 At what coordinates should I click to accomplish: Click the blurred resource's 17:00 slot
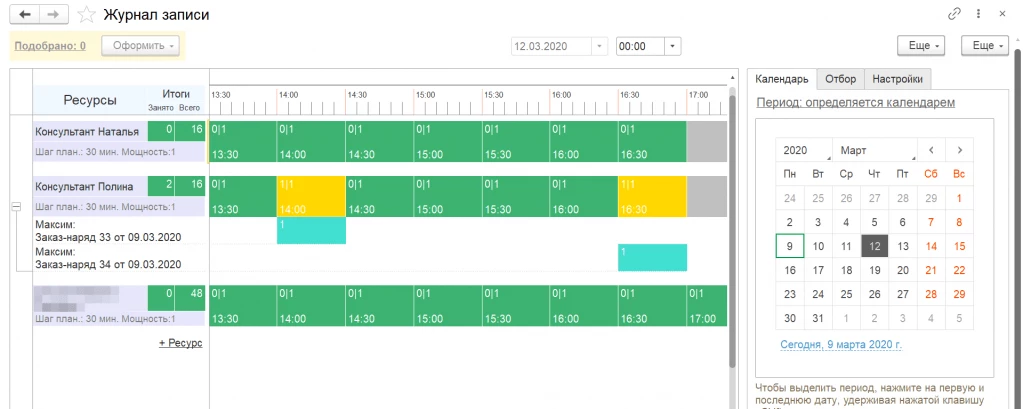pyautogui.click(x=707, y=305)
